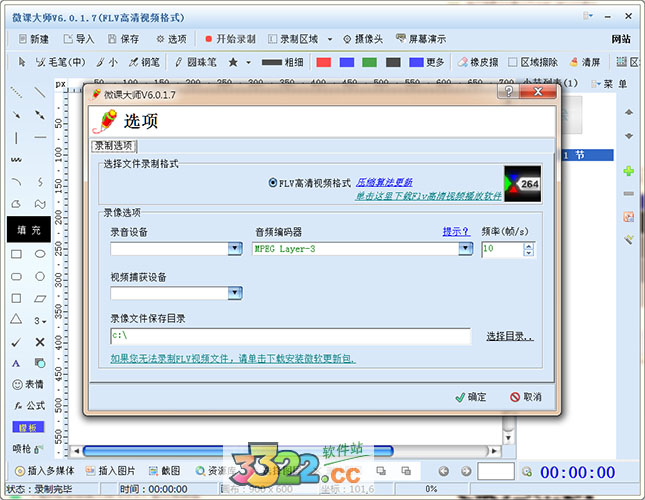This screenshot has height=500, width=645.
Task: Expand the star tool dropdown arrow
Action: [x=248, y=62]
